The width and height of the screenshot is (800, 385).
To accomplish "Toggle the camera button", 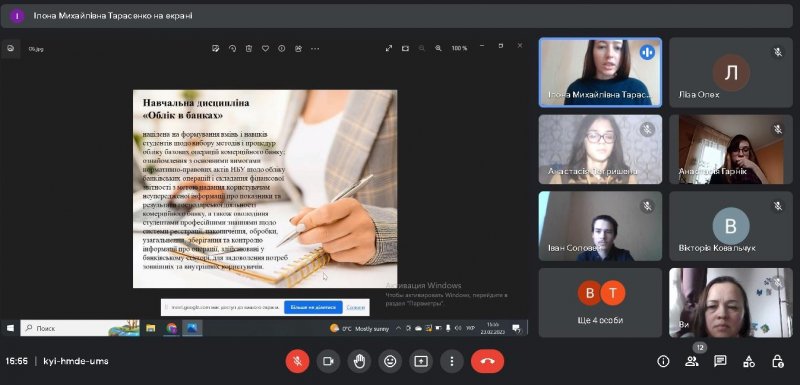I will pos(328,362).
